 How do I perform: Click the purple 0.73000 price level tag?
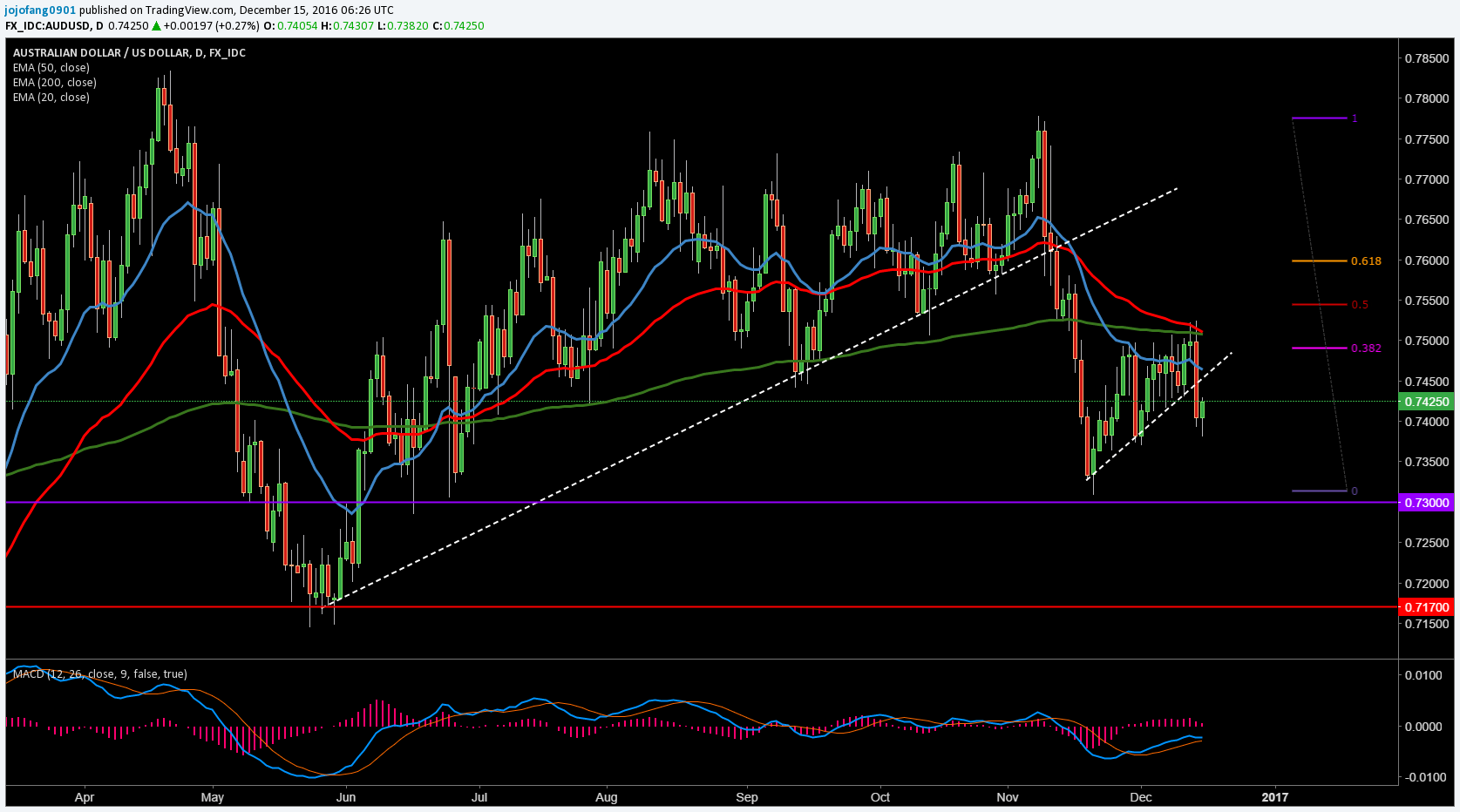tap(1427, 503)
